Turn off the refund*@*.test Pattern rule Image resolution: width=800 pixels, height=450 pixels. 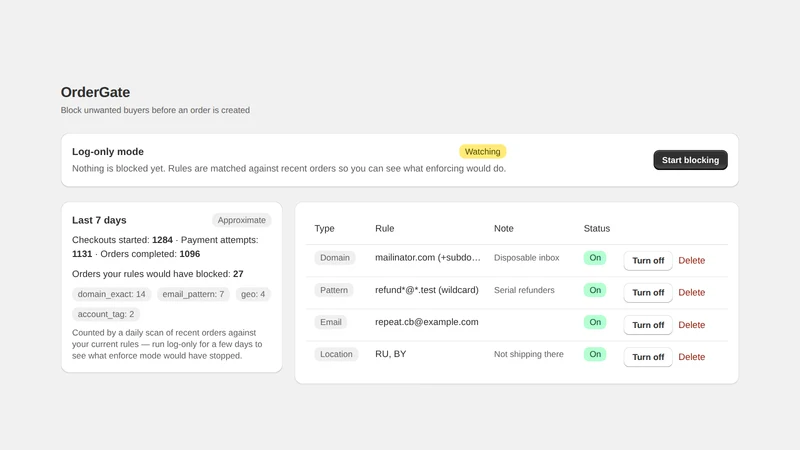point(648,292)
